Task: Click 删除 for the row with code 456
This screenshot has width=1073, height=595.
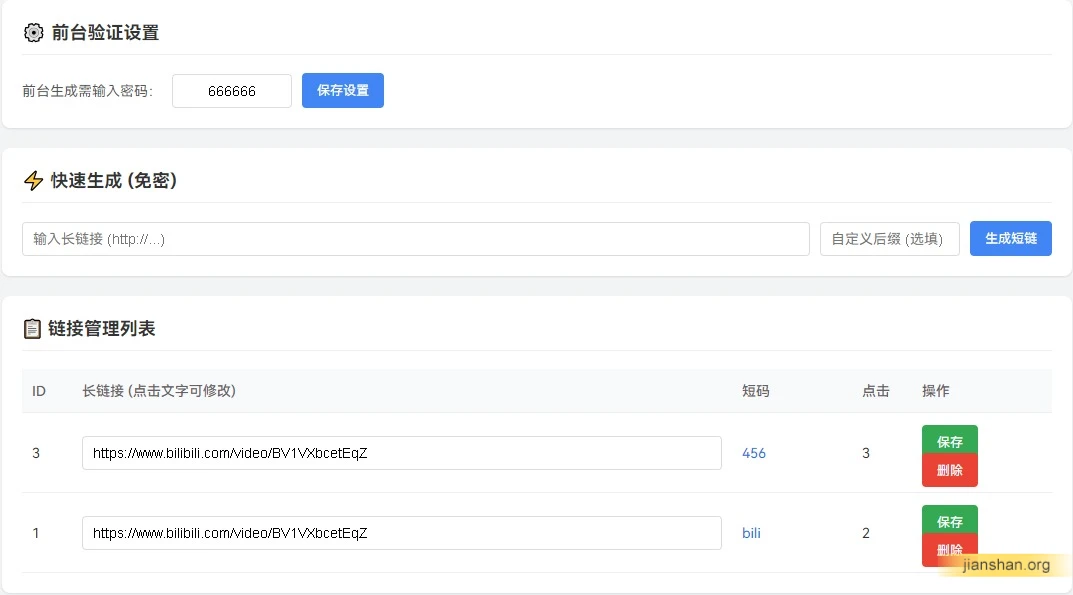Action: click(x=950, y=470)
